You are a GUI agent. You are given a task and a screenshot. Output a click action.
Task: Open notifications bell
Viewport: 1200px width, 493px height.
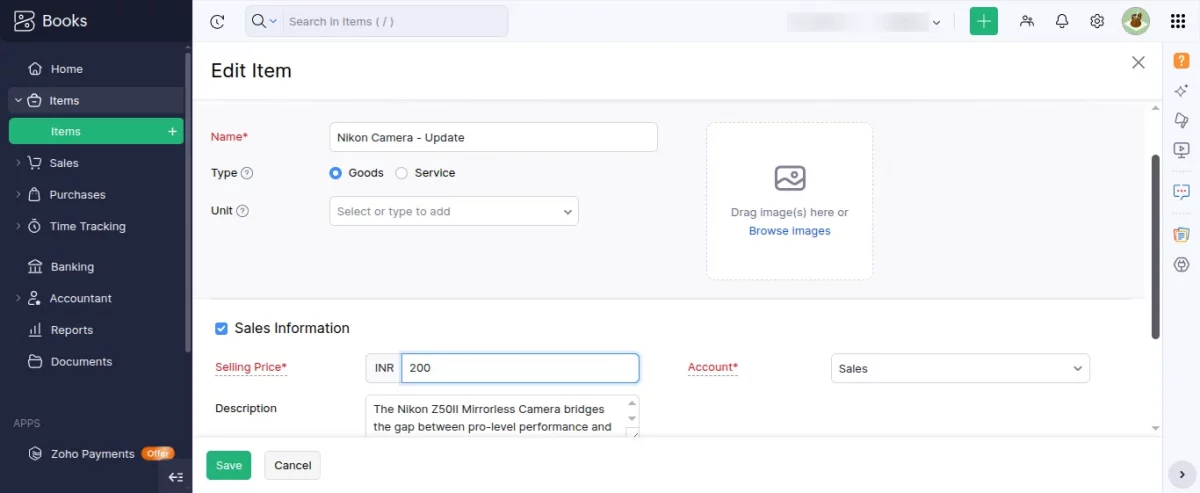tap(1062, 21)
